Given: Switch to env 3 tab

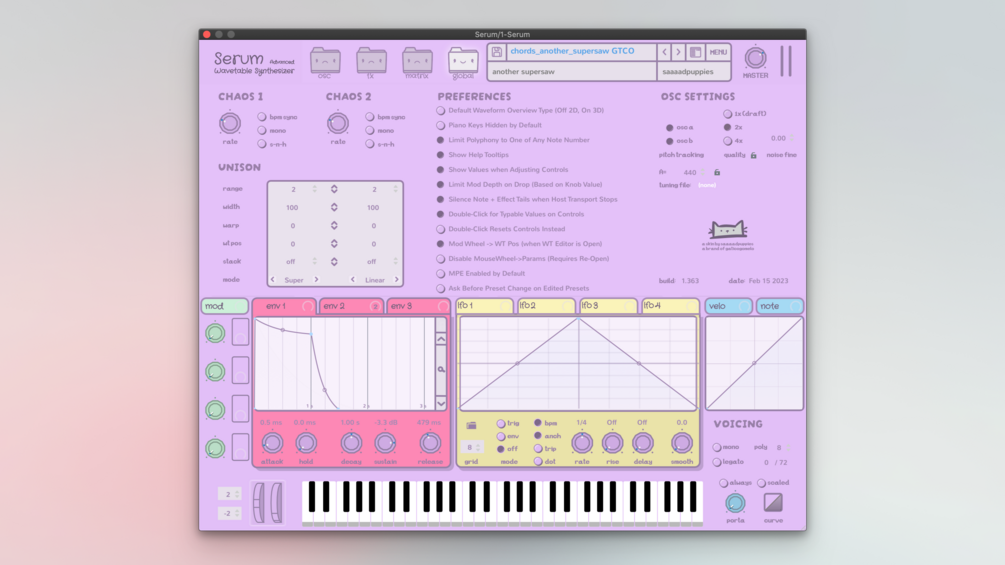Looking at the screenshot, I should tap(419, 306).
